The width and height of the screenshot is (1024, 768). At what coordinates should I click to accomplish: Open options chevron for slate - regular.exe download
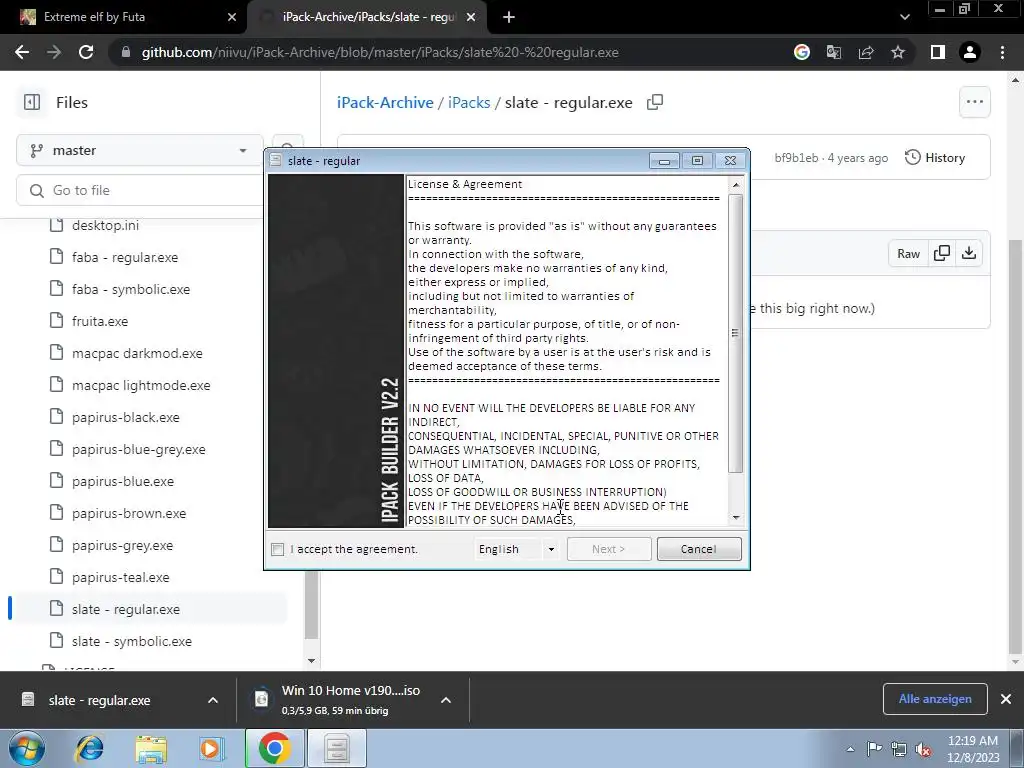pos(213,700)
